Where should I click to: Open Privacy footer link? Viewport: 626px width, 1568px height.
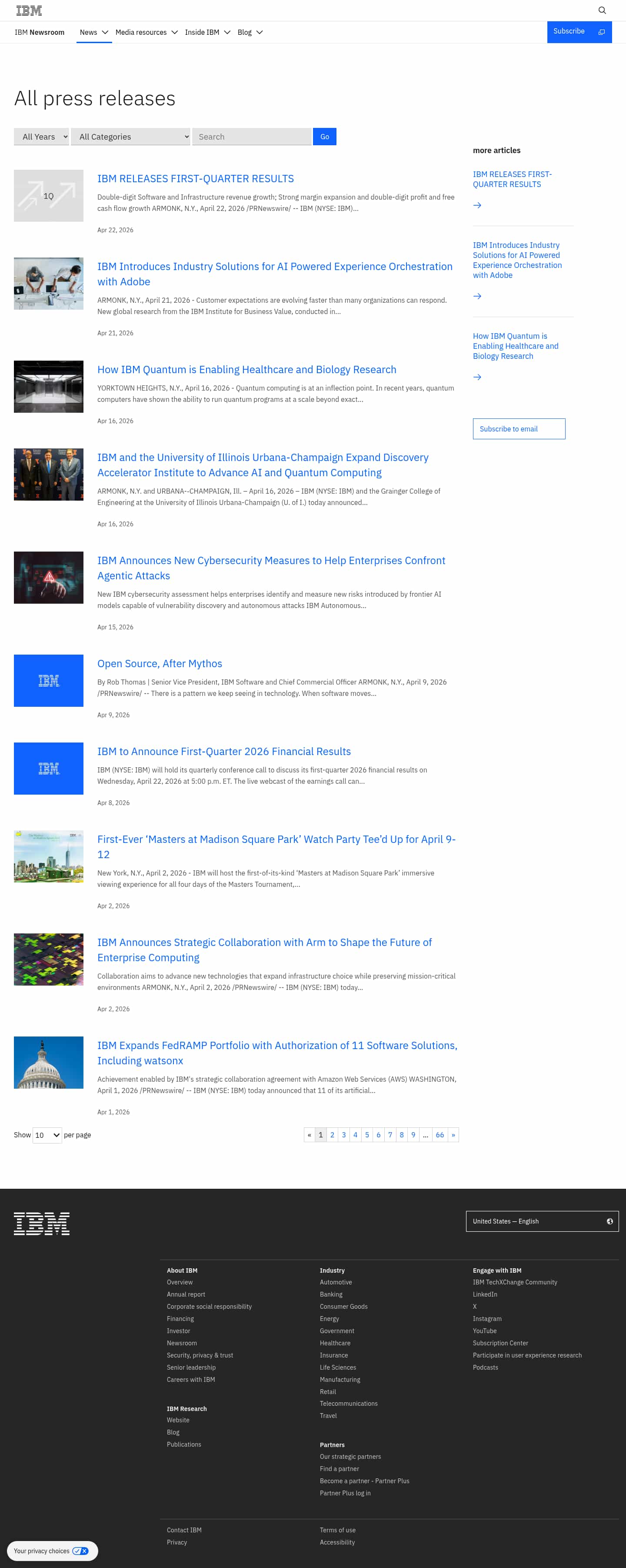coord(177,1542)
